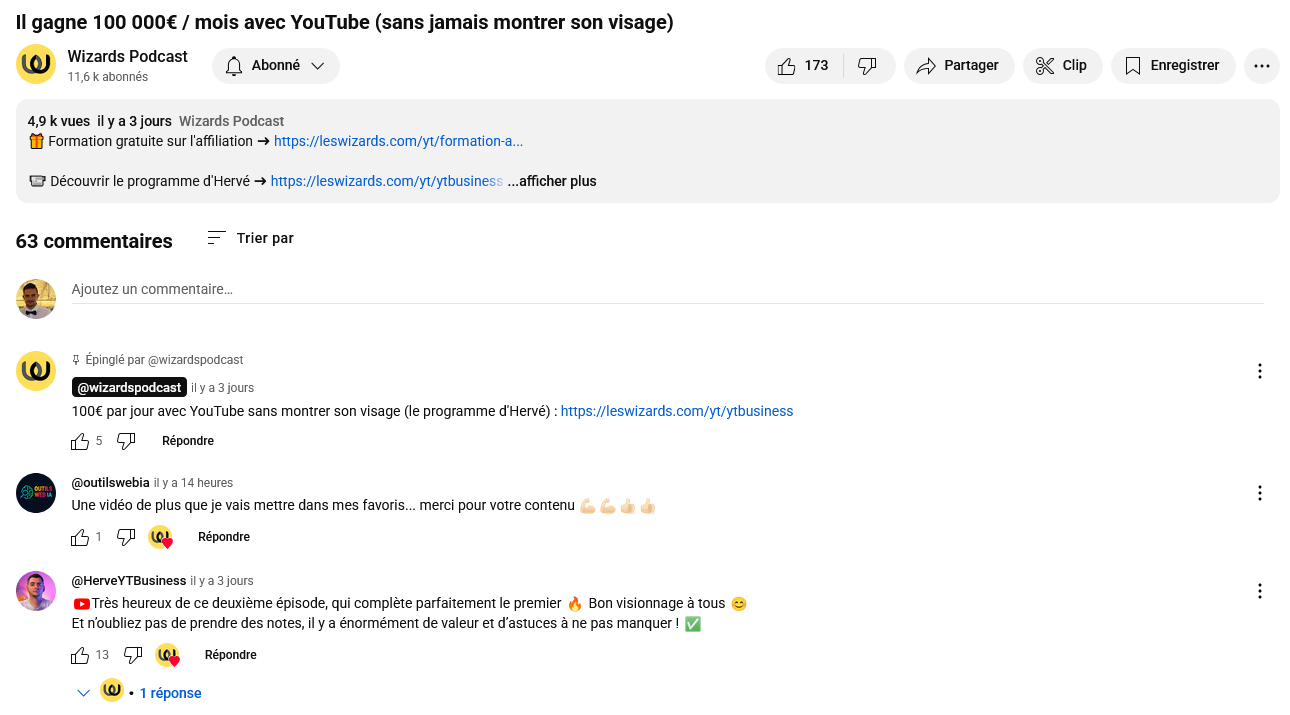
Task: Like the HerveYTBusiness comment
Action: coord(80,655)
